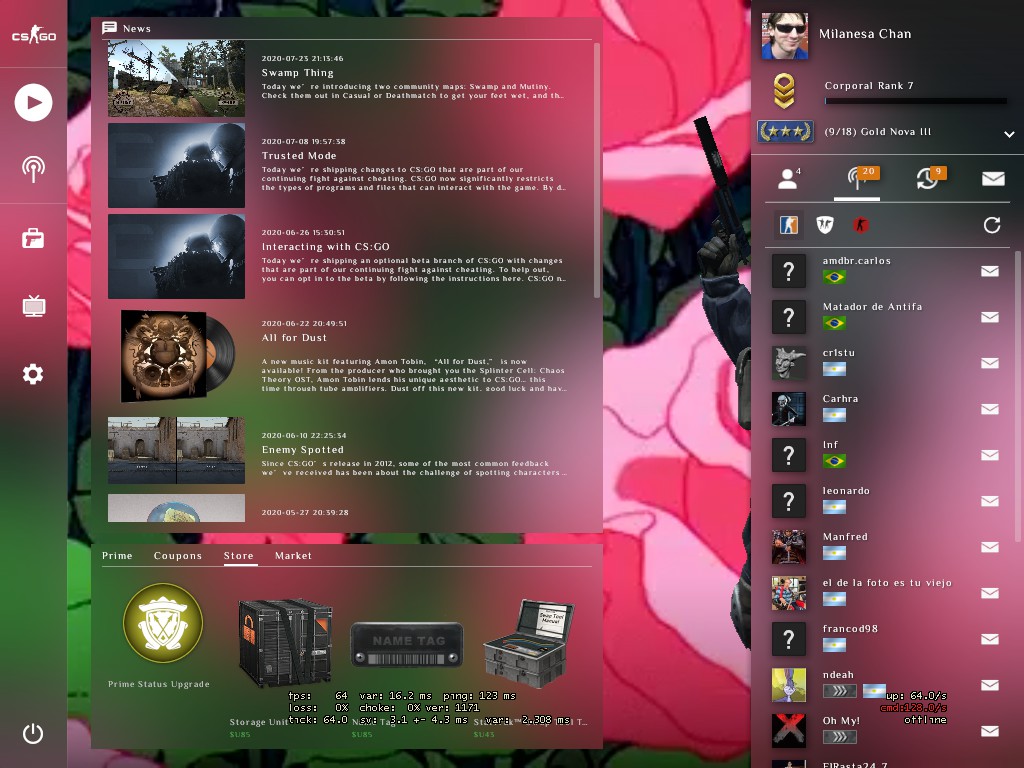Screen dimensions: 1024x768
Task: Click the Gold Nova III rank badge
Action: [785, 132]
